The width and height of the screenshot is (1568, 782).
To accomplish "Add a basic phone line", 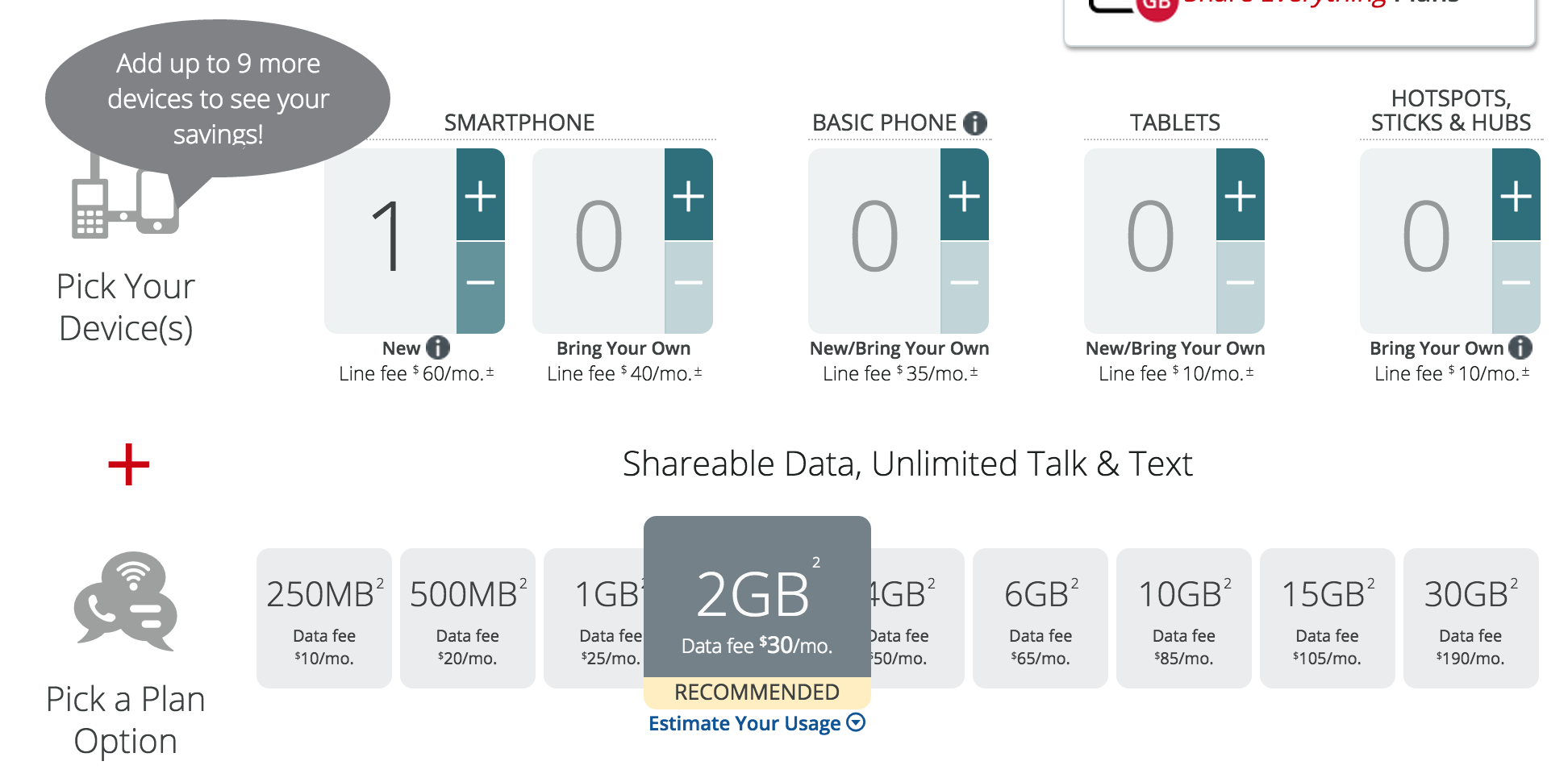I will point(964,195).
